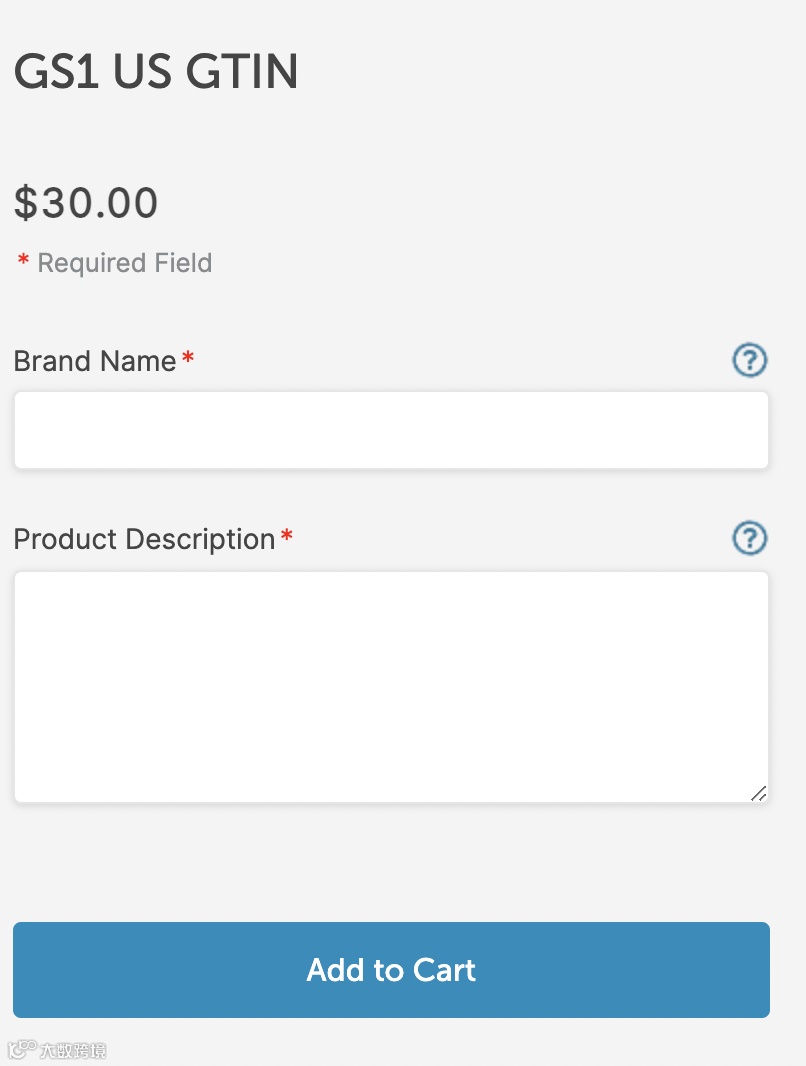806x1066 pixels.
Task: Click the Brand Name field label
Action: tap(95, 361)
